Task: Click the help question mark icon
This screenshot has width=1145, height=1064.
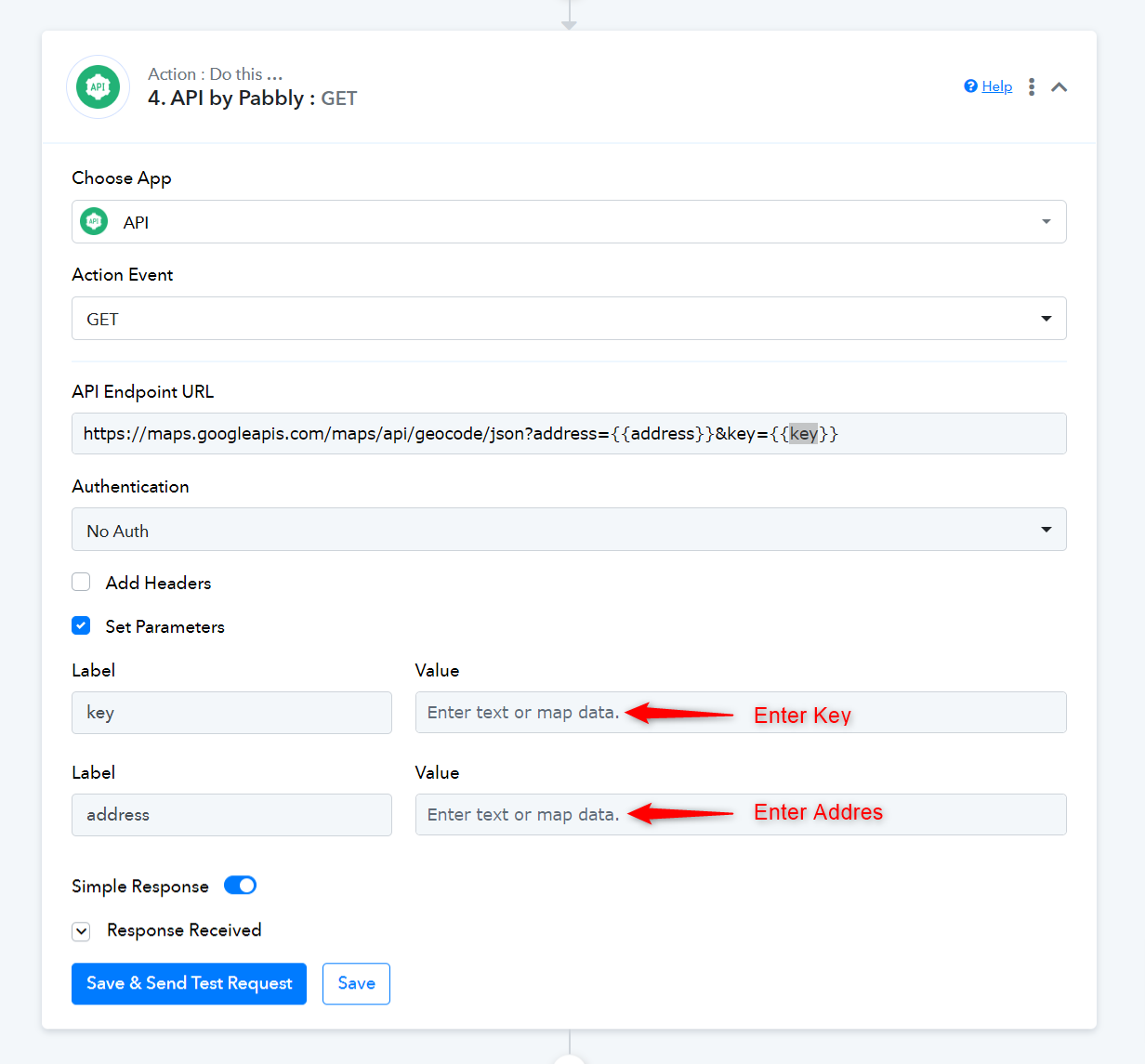Action: 970,86
